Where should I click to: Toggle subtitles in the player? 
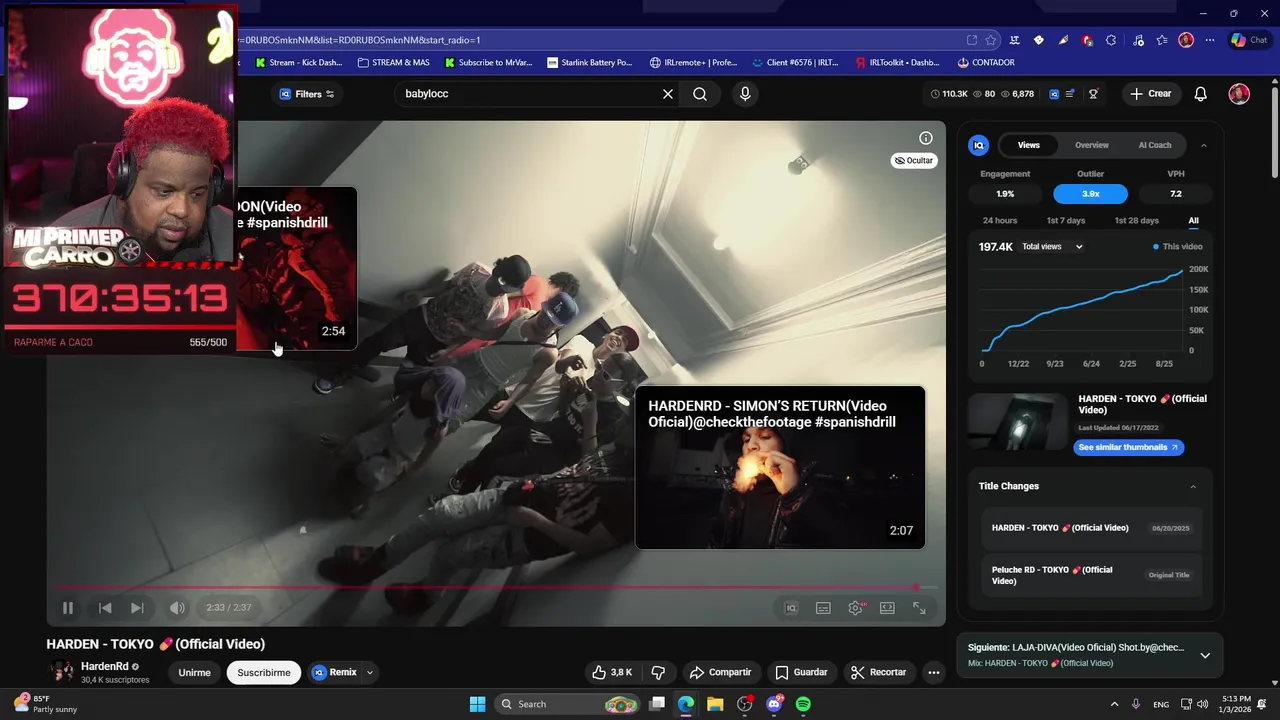823,608
